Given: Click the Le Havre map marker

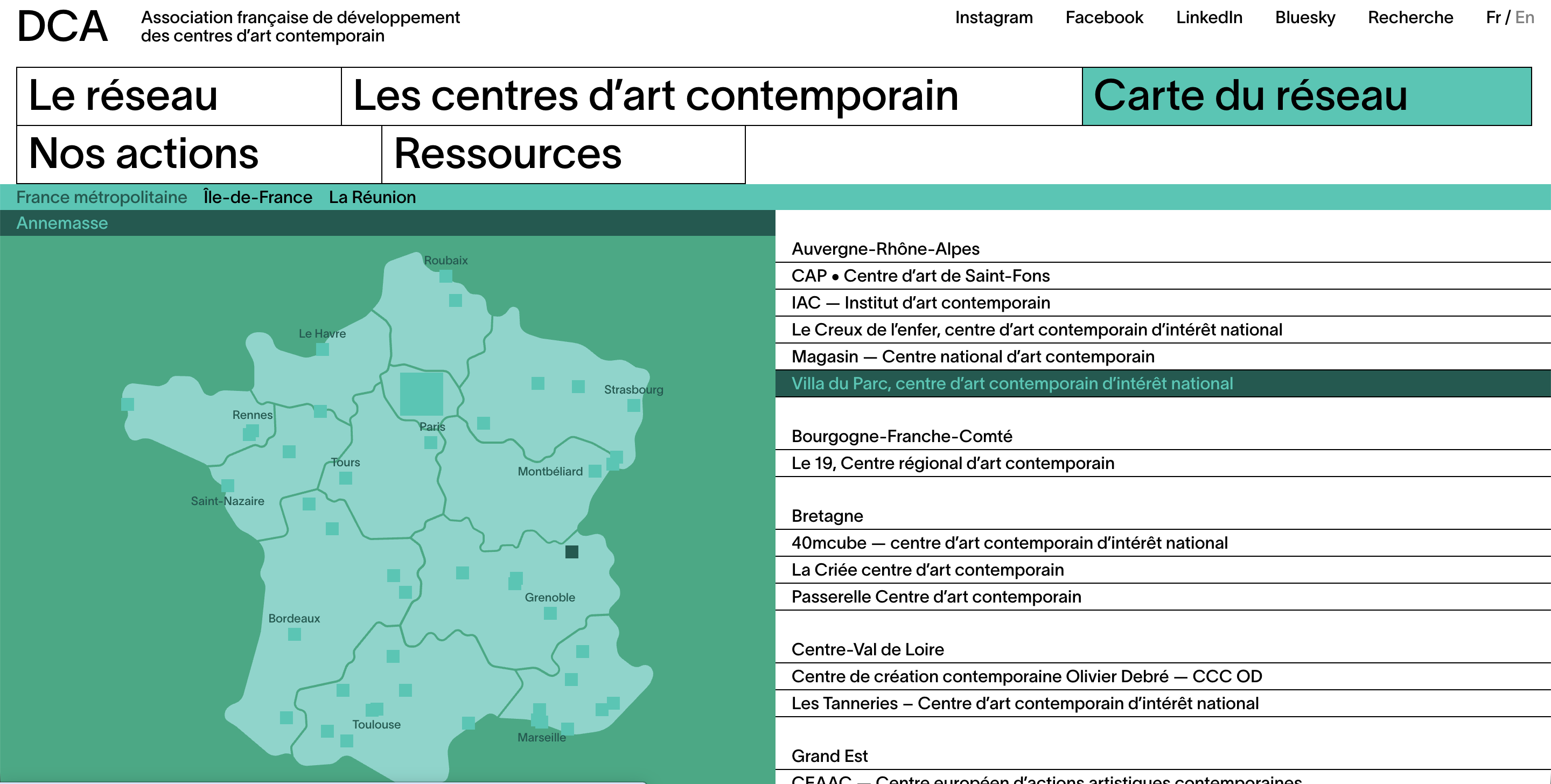Looking at the screenshot, I should pyautogui.click(x=323, y=349).
